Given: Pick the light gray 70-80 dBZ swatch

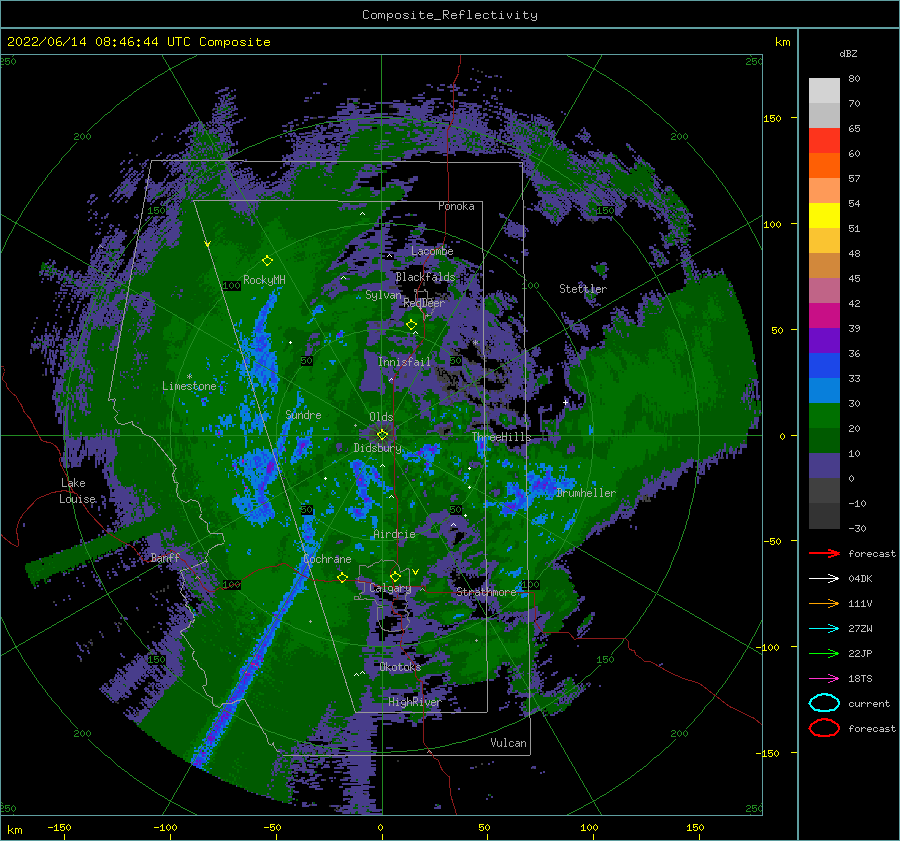Looking at the screenshot, I should [824, 90].
